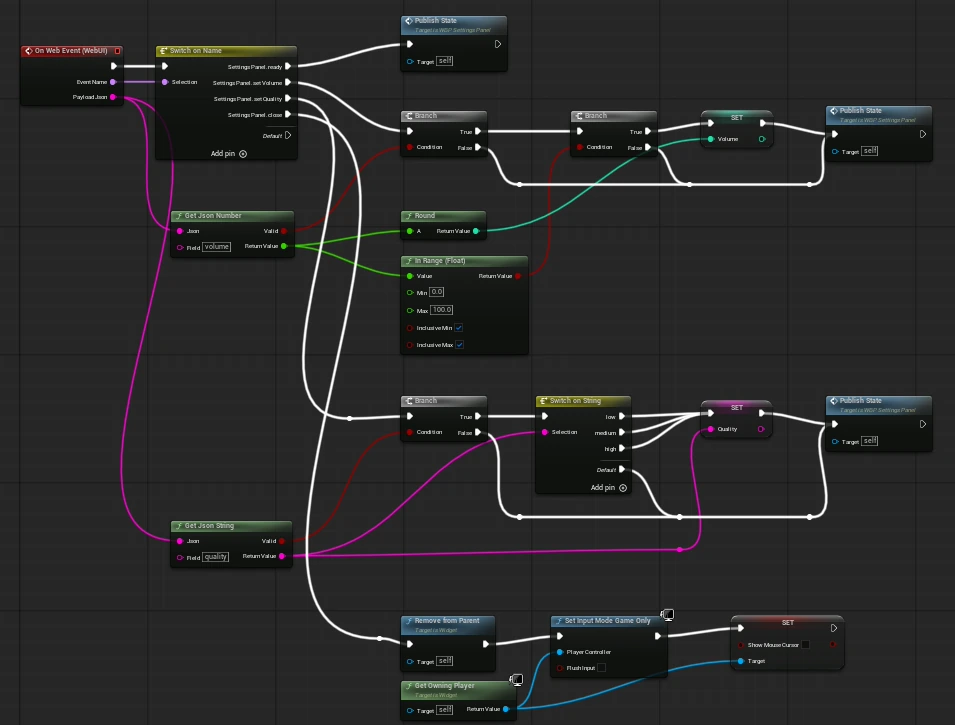Click the Get Json String function icon
The image size is (955, 725).
(x=178, y=526)
